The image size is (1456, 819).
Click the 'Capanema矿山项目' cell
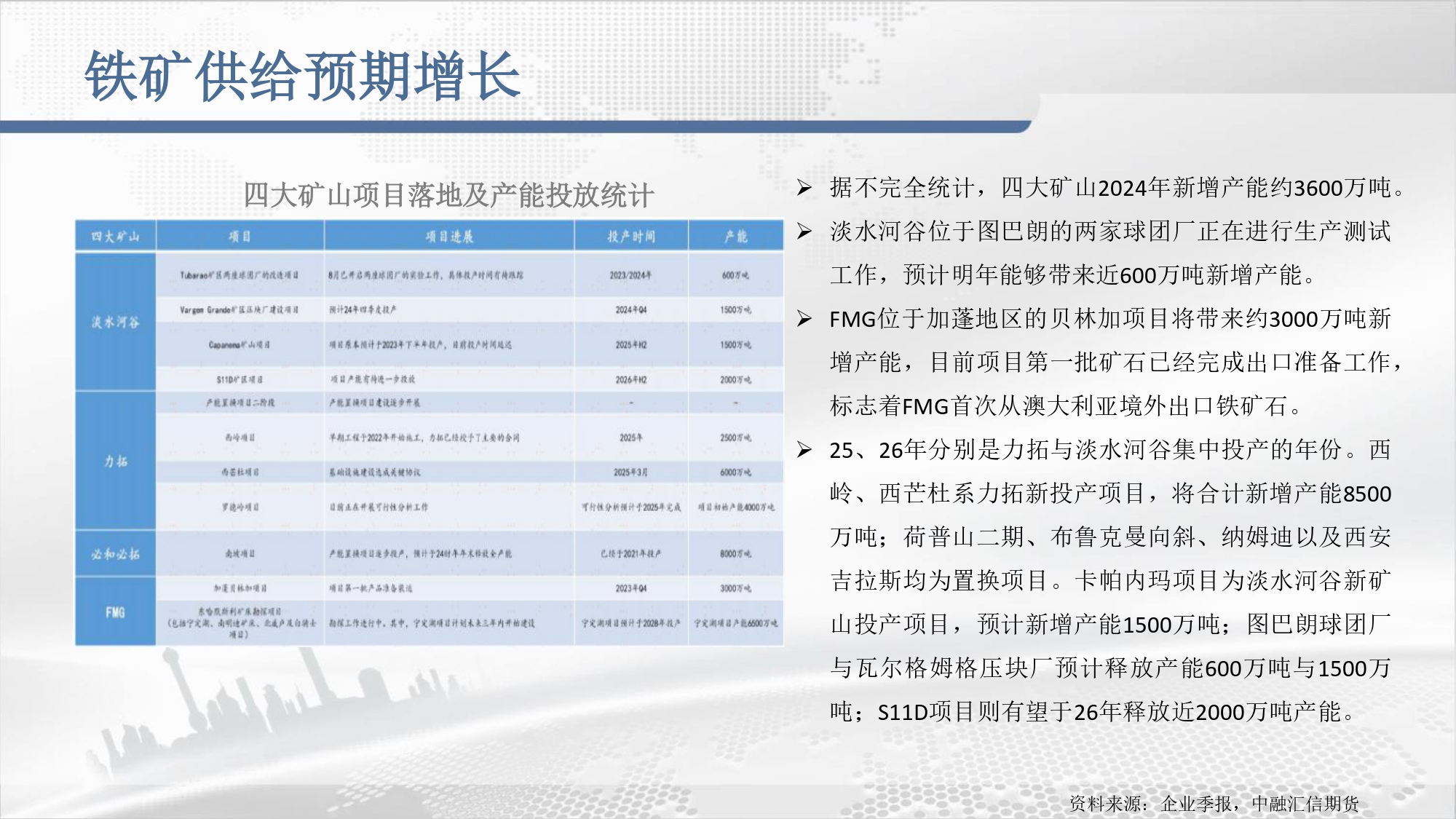pos(240,344)
